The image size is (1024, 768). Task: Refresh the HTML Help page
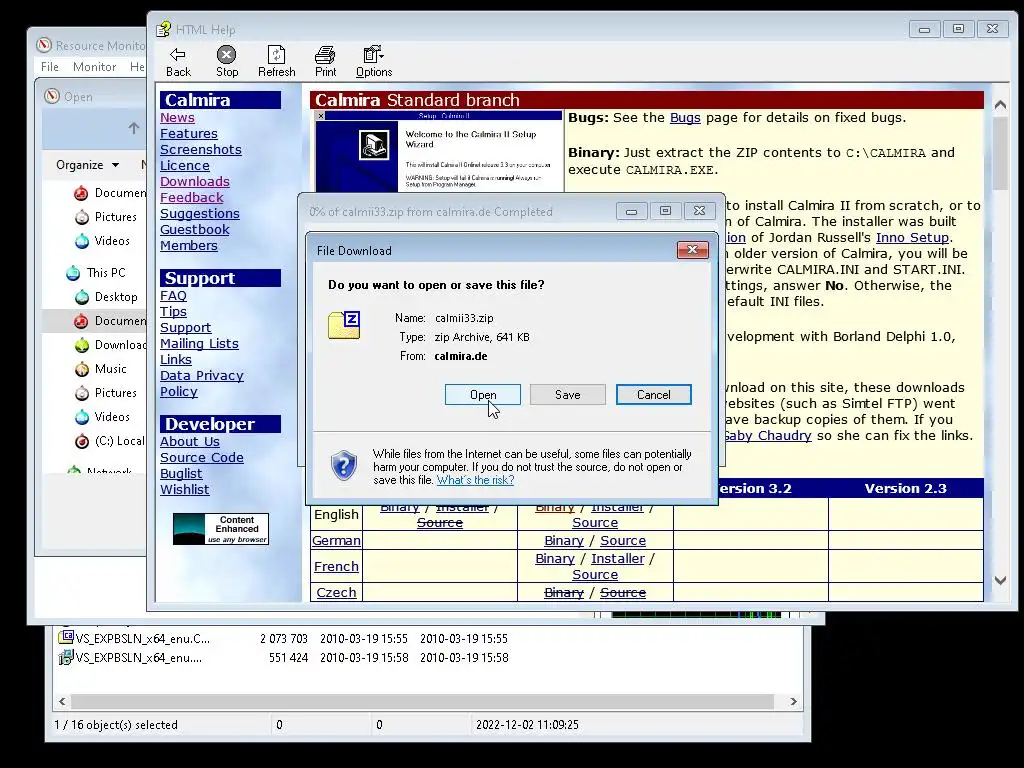pyautogui.click(x=276, y=62)
